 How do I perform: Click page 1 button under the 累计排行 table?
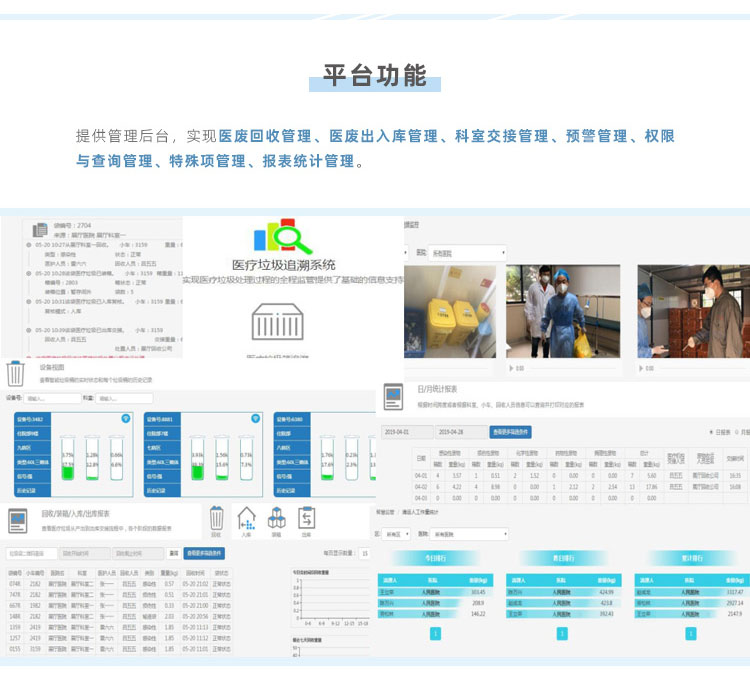(691, 634)
